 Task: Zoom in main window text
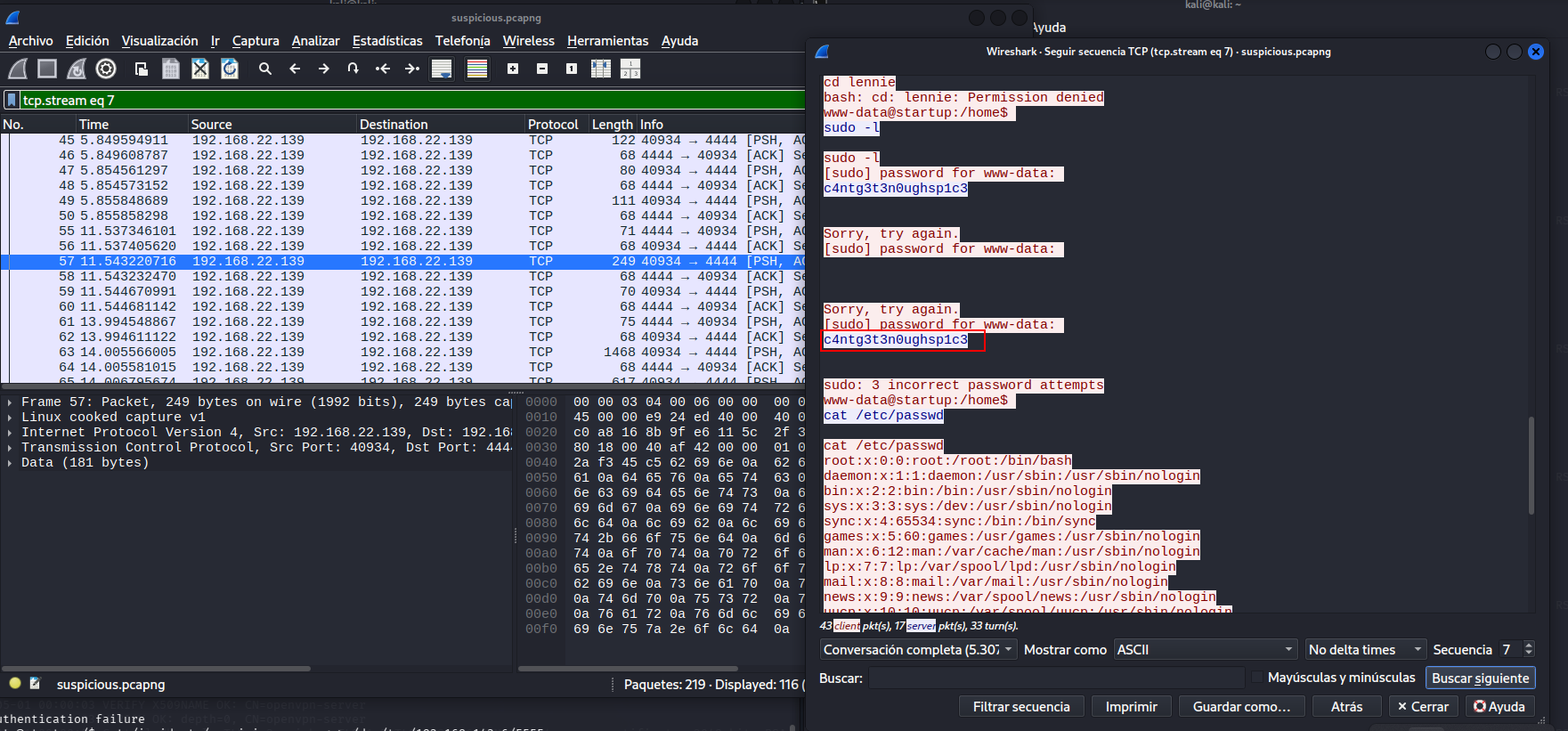(513, 69)
